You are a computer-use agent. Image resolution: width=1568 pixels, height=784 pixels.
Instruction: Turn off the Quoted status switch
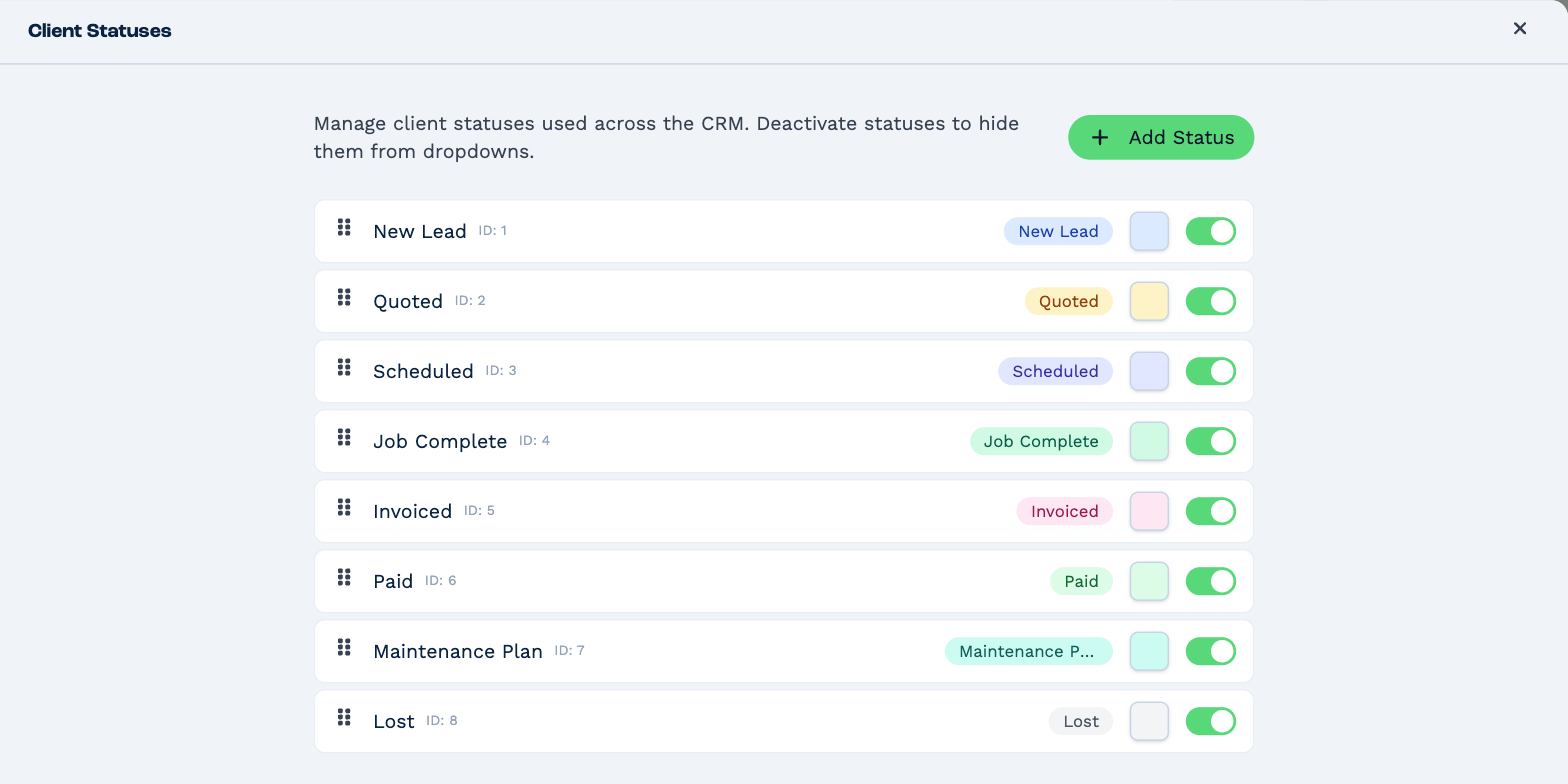coord(1211,301)
